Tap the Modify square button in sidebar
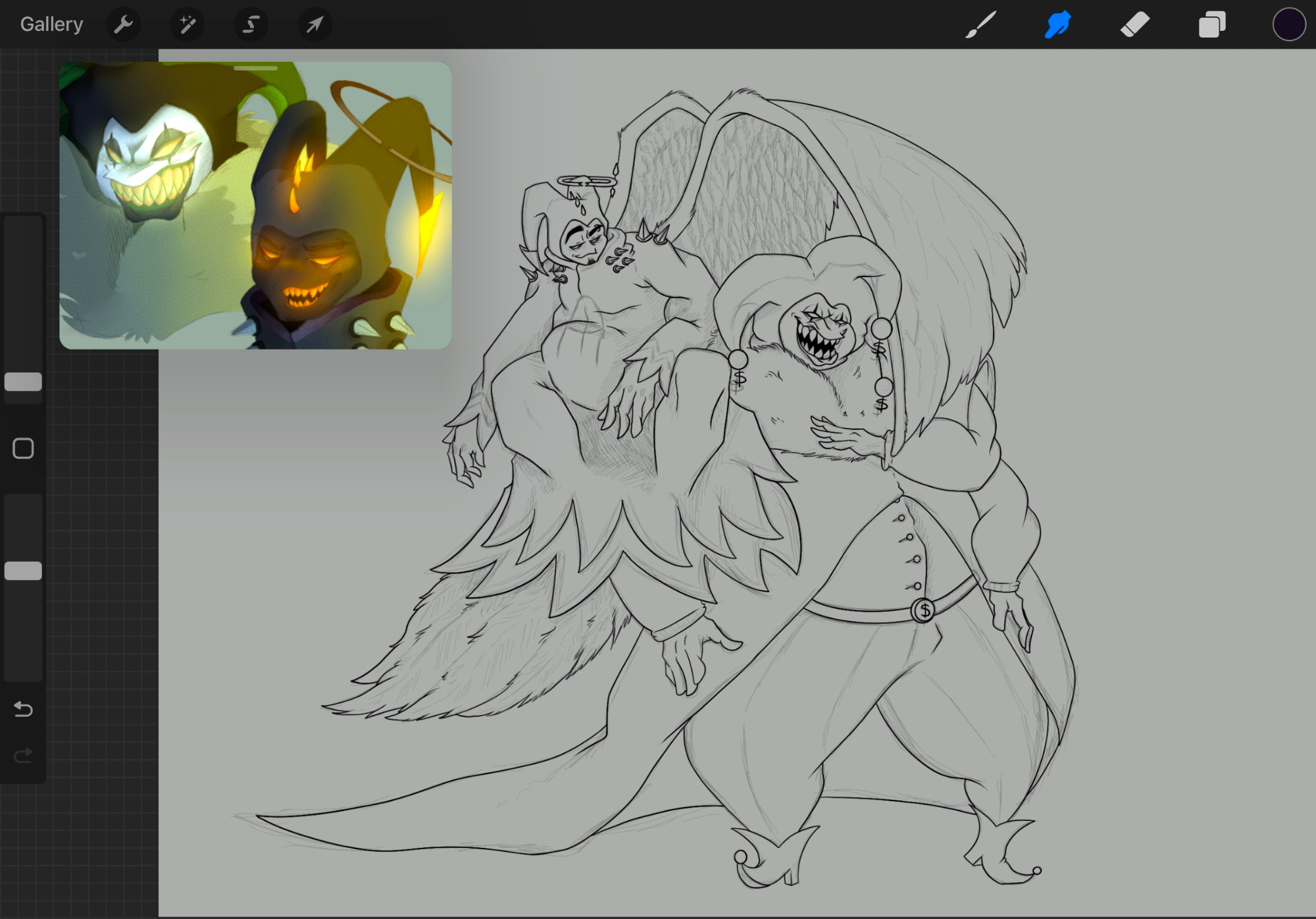Screen dimensions: 1316x919 pos(23,448)
